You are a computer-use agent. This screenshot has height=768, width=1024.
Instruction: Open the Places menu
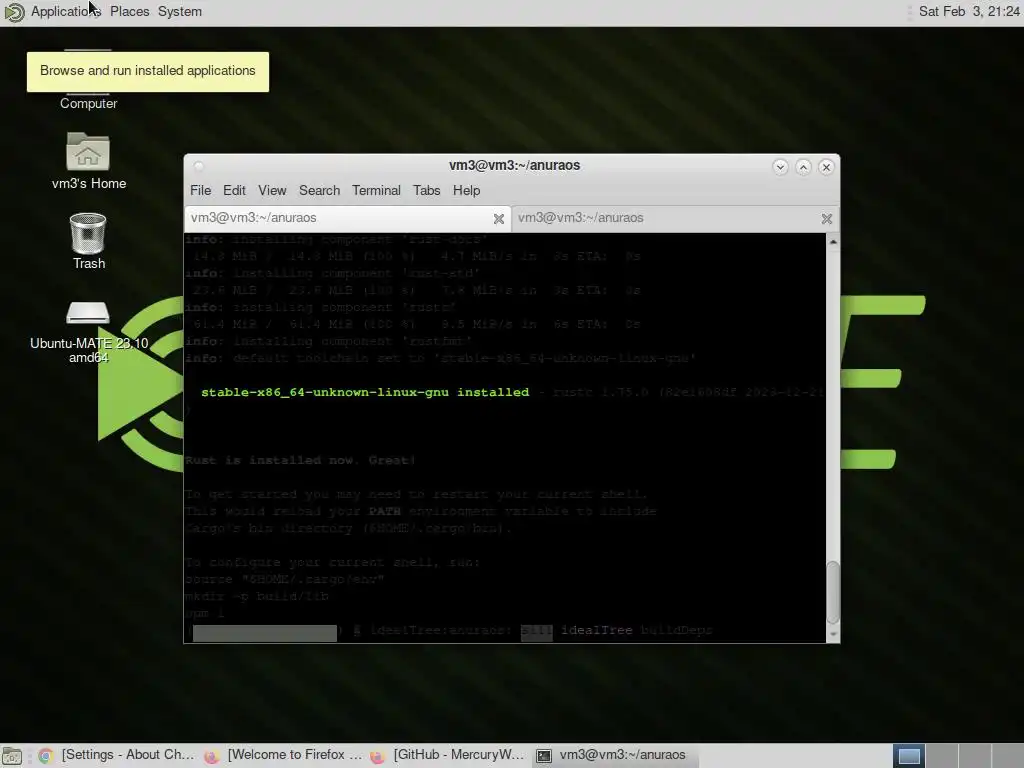[x=129, y=11]
